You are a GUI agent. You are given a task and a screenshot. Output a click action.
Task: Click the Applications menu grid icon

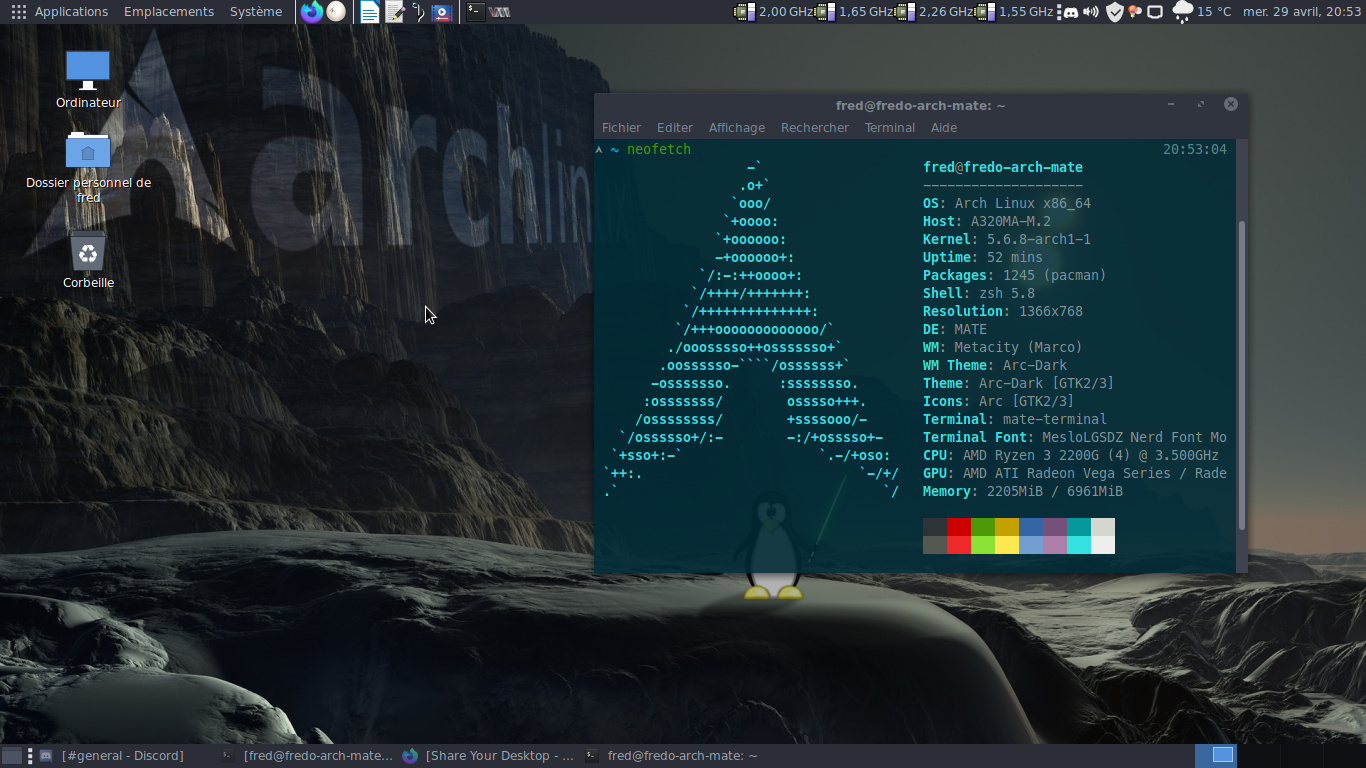pyautogui.click(x=18, y=12)
